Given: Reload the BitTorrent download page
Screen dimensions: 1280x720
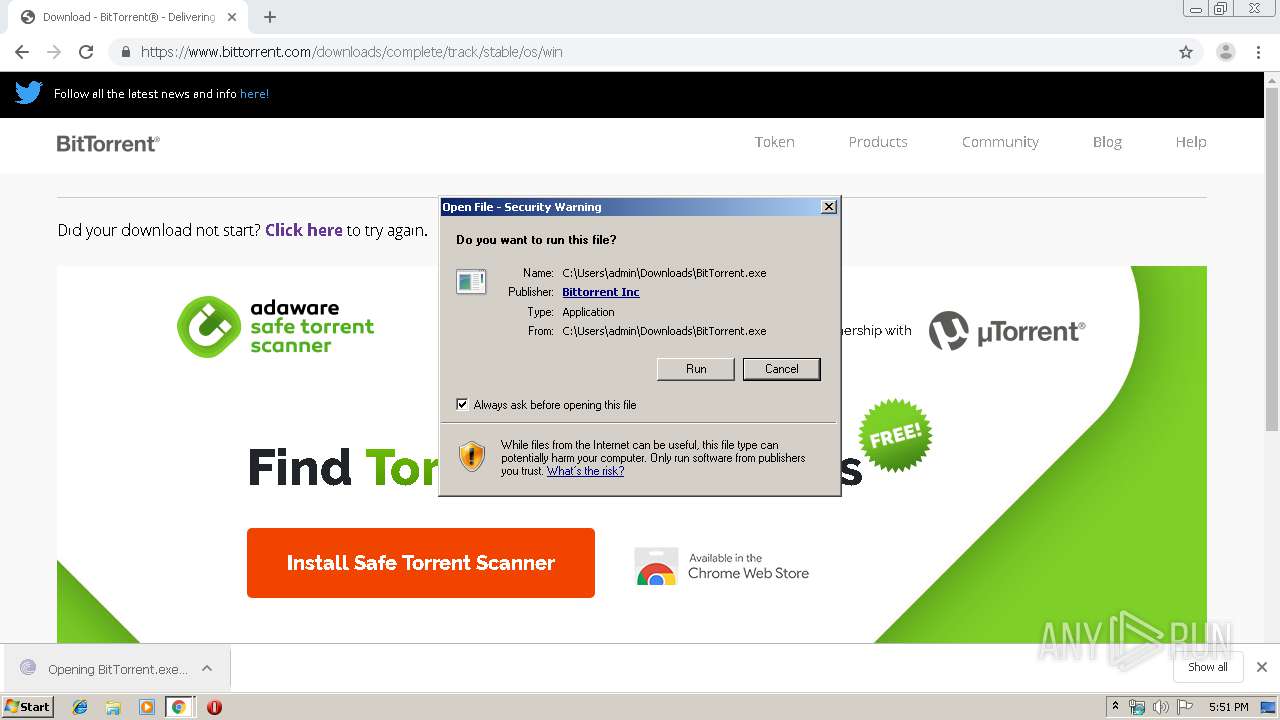Looking at the screenshot, I should point(86,52).
